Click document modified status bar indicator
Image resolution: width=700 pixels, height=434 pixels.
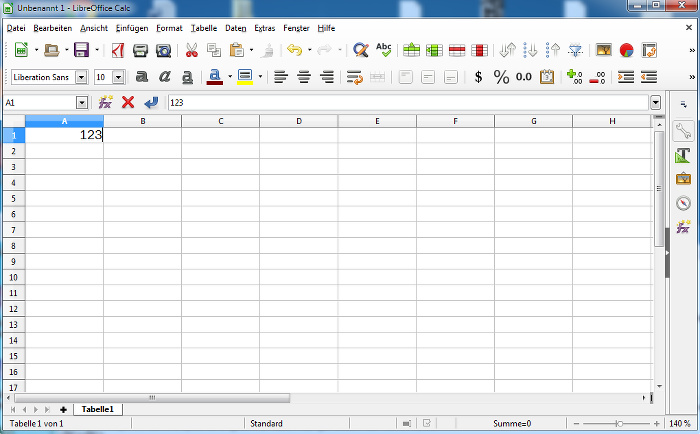(x=427, y=423)
